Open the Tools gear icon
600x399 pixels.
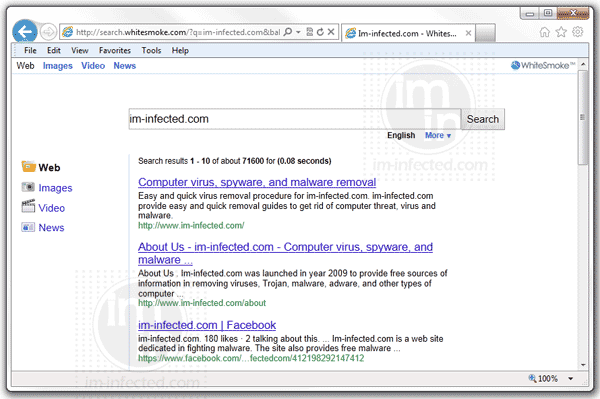[577, 32]
